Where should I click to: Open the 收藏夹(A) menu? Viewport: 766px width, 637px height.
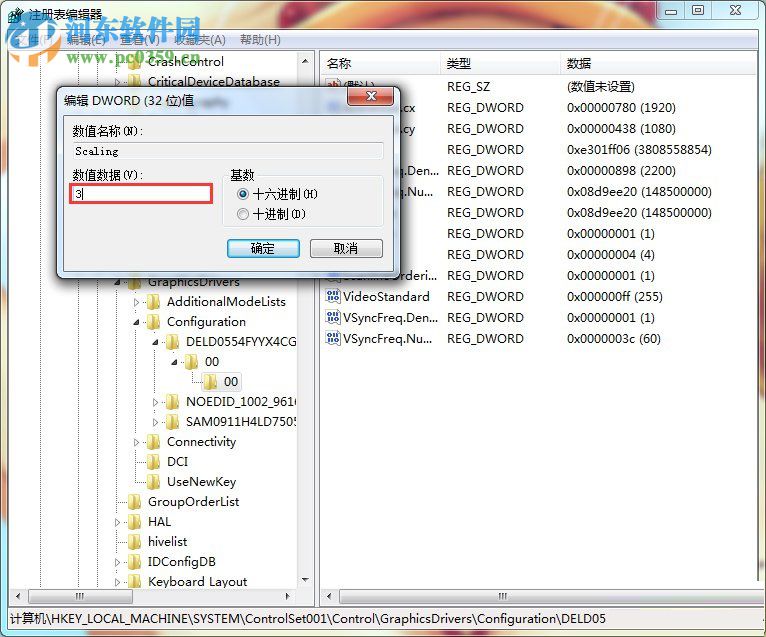pos(200,40)
